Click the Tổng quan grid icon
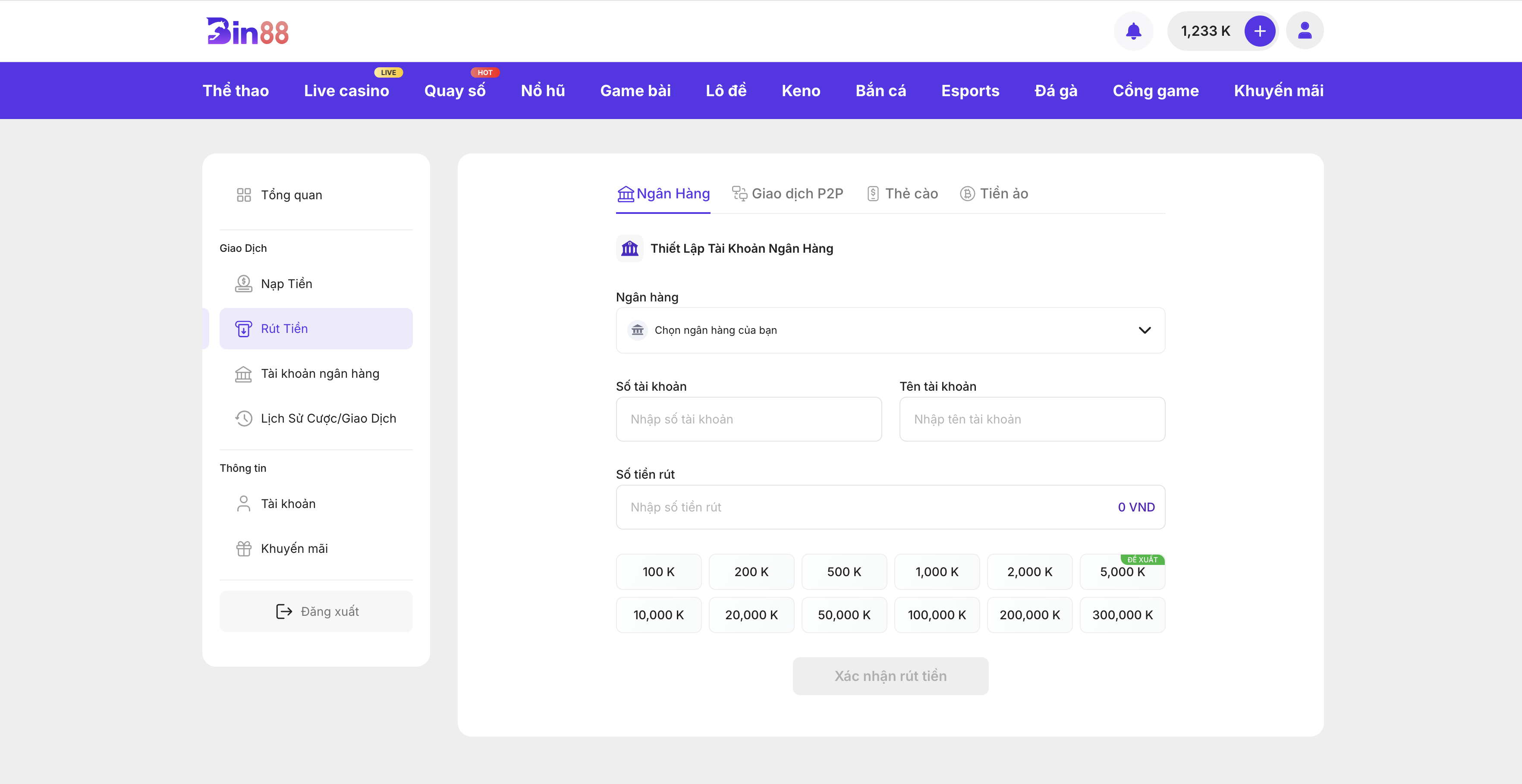 (x=243, y=195)
